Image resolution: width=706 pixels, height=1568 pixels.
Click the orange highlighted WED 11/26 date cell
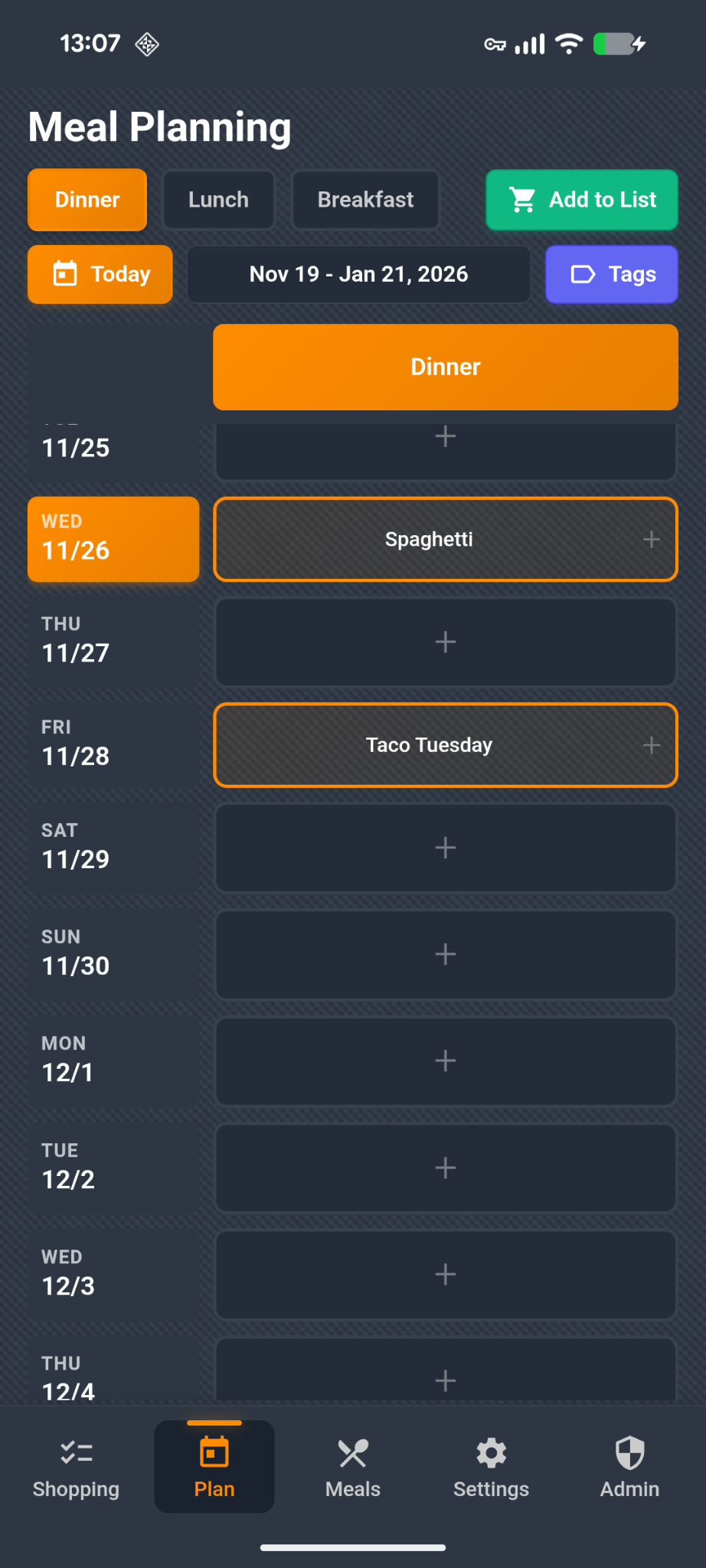point(113,538)
